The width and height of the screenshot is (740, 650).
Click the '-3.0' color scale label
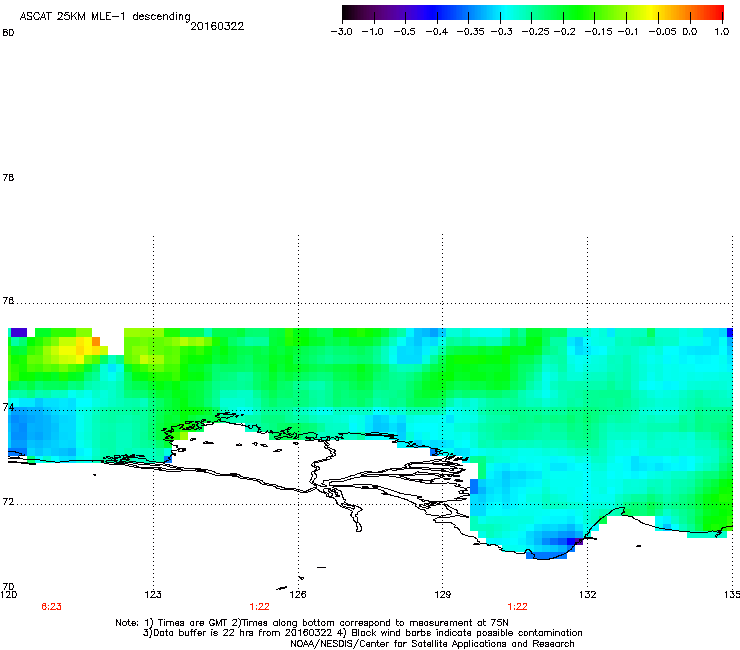[342, 32]
